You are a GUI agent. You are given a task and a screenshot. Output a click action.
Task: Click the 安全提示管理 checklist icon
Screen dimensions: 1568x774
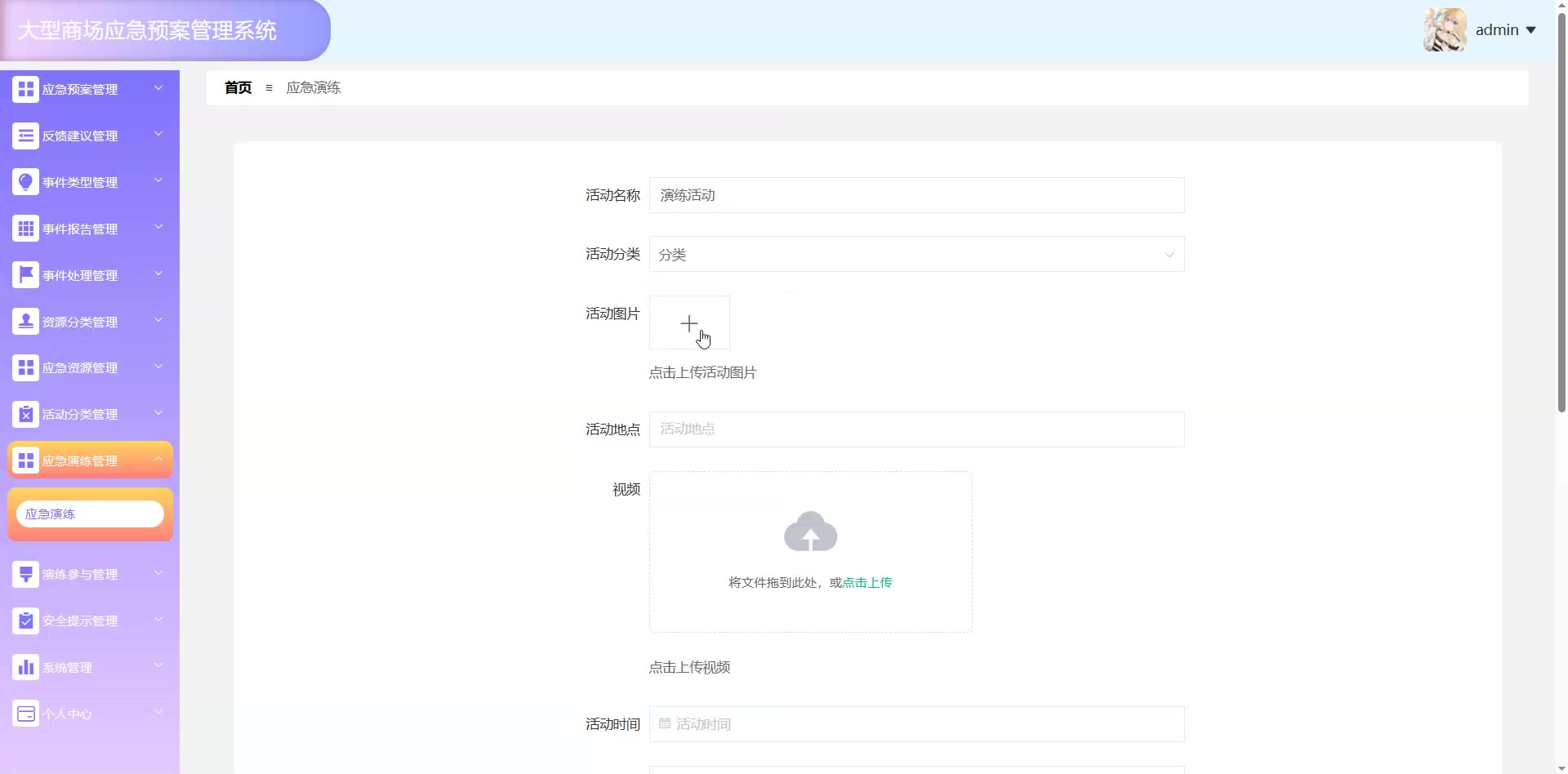click(x=25, y=621)
